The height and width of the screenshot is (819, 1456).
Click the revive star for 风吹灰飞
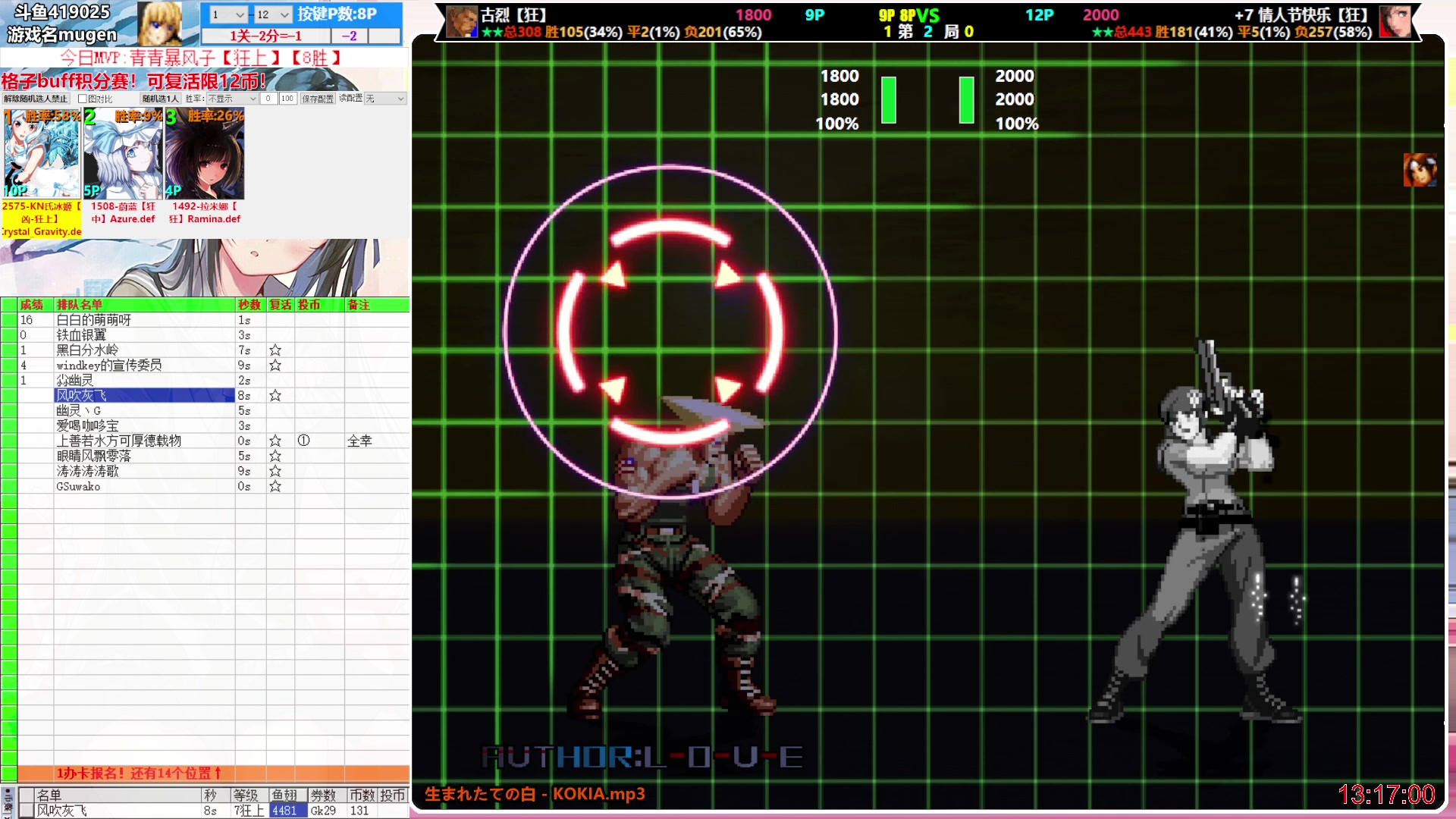pos(275,396)
